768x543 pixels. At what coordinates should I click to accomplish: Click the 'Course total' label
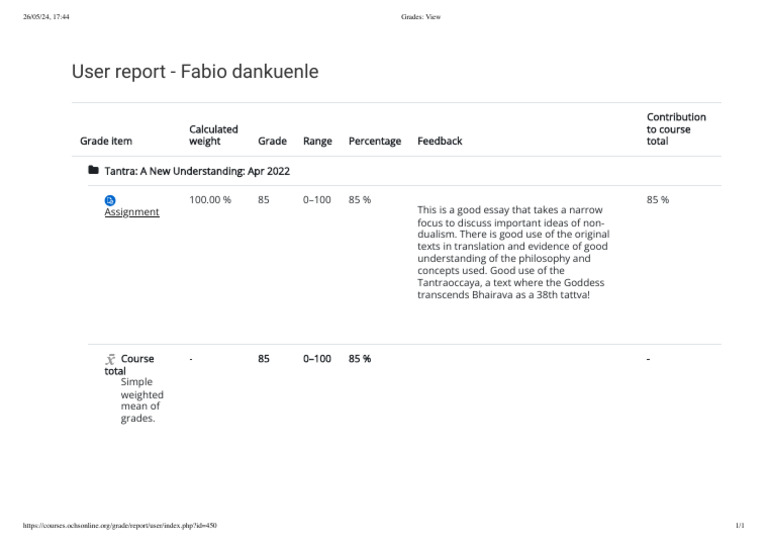pyautogui.click(x=129, y=365)
